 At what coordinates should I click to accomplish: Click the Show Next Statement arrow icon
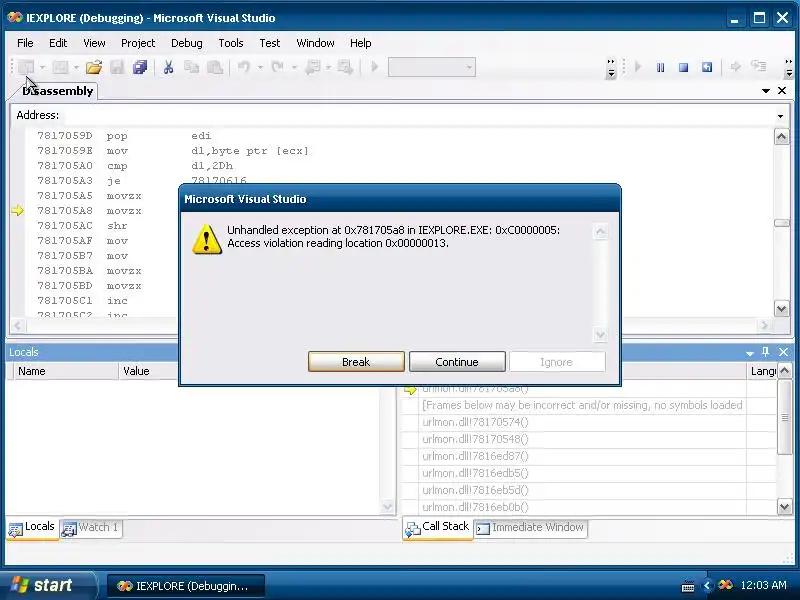[735, 67]
